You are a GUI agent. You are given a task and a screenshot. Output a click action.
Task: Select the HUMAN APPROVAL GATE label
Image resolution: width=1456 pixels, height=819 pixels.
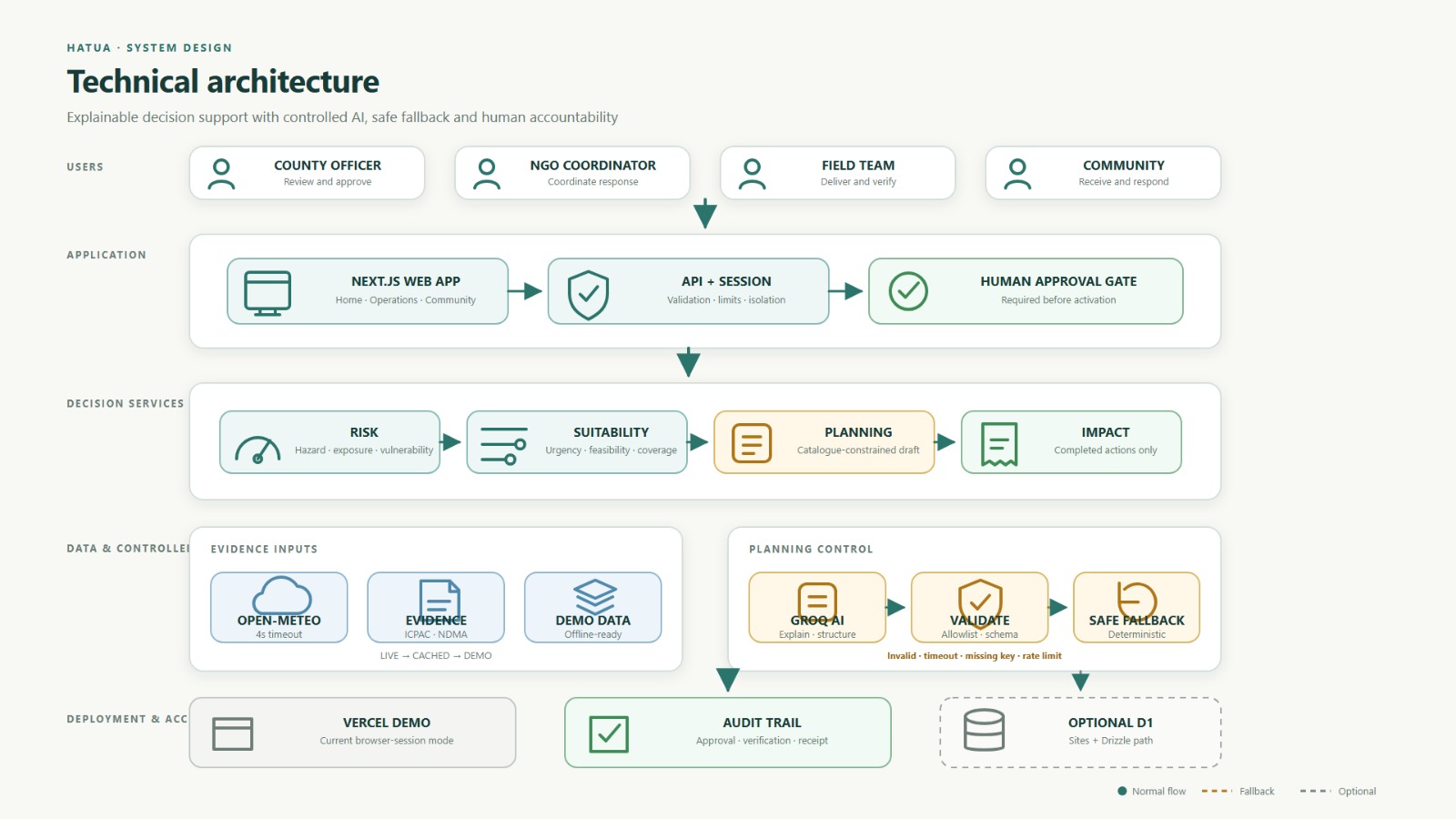pyautogui.click(x=1058, y=281)
